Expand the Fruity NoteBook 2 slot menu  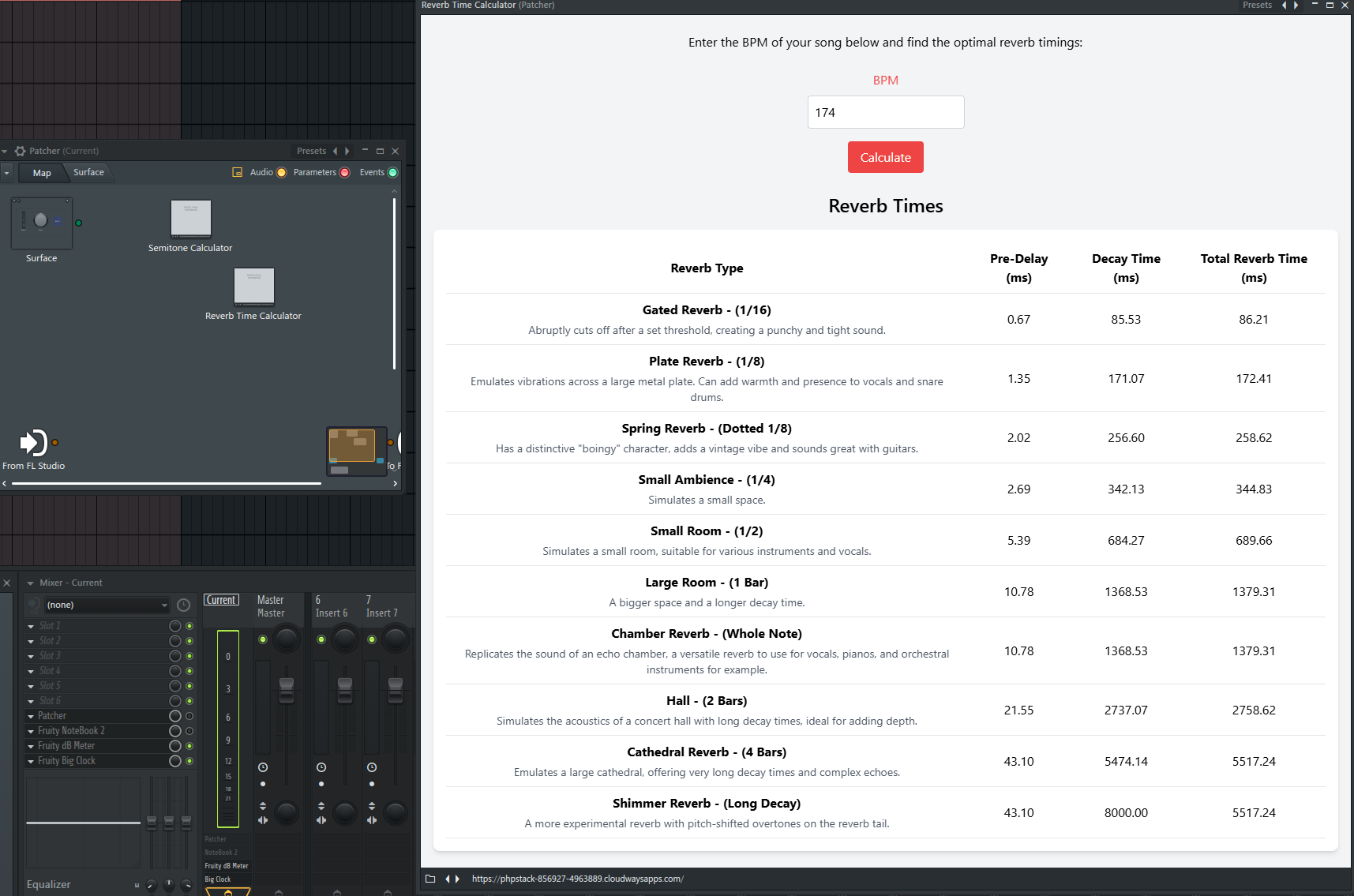[x=31, y=731]
